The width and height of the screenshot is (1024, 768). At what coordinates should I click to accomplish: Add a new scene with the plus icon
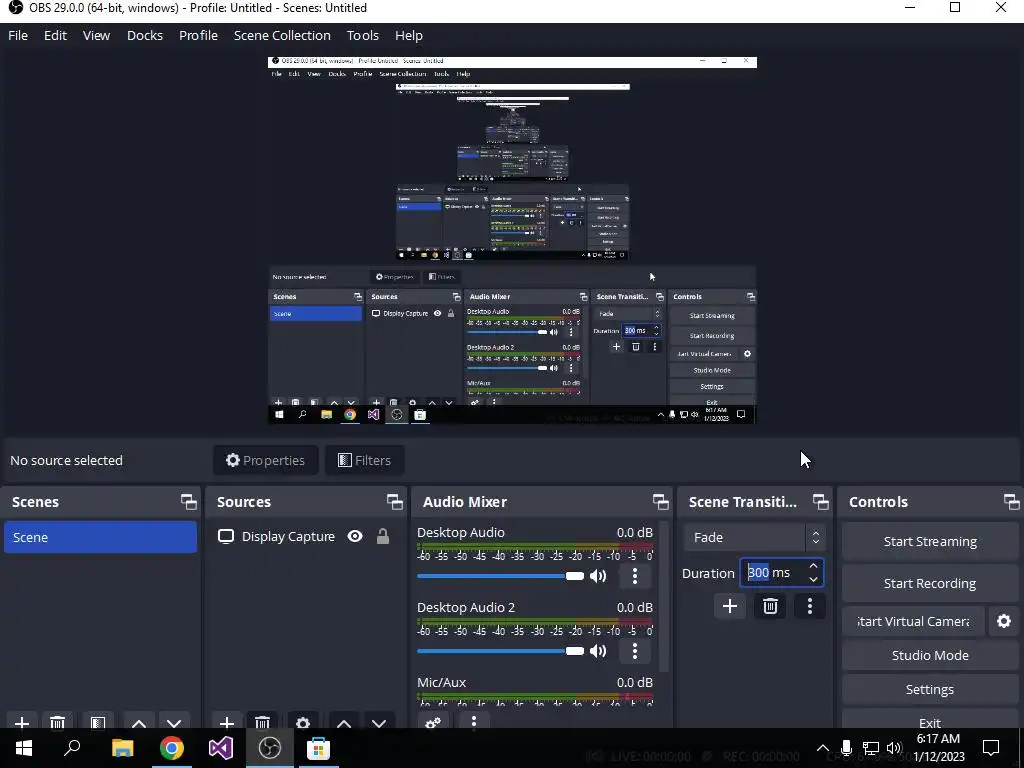22,723
